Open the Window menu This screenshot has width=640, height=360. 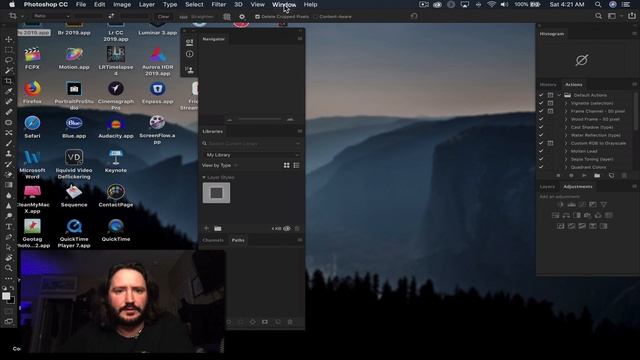(x=284, y=4)
